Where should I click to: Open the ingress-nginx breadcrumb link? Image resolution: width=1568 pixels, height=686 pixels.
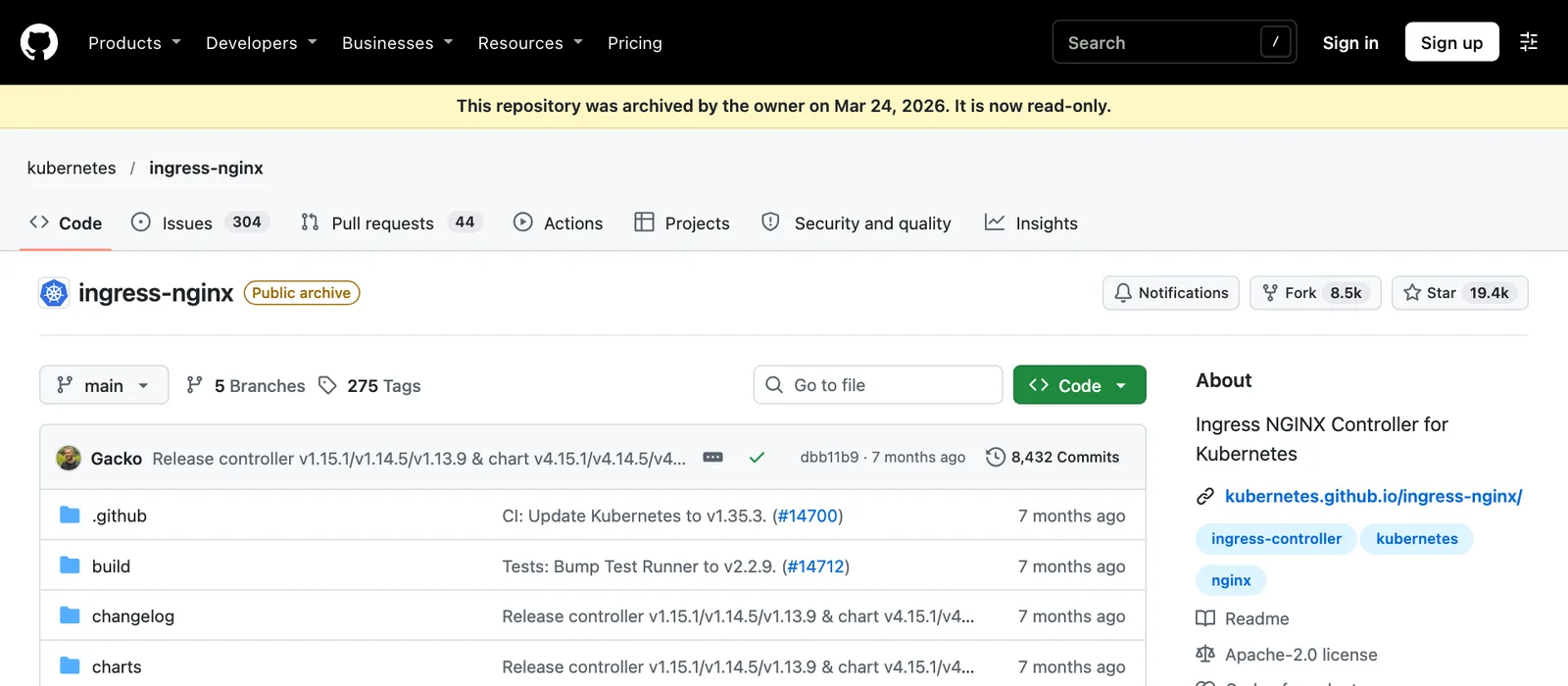[206, 168]
